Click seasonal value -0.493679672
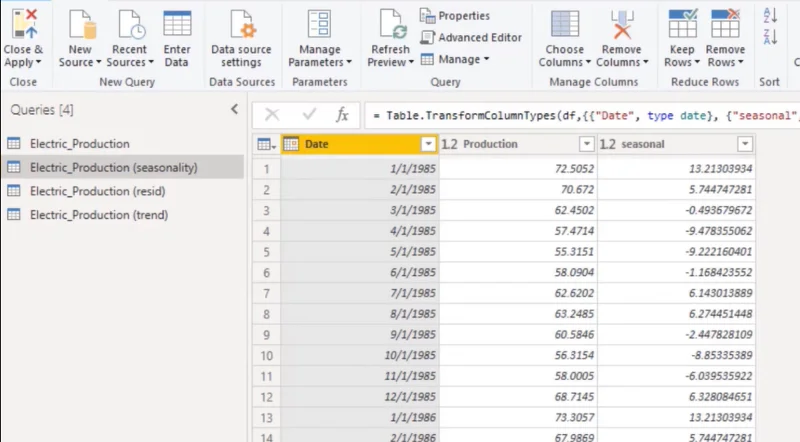The image size is (800, 442). pos(676,210)
